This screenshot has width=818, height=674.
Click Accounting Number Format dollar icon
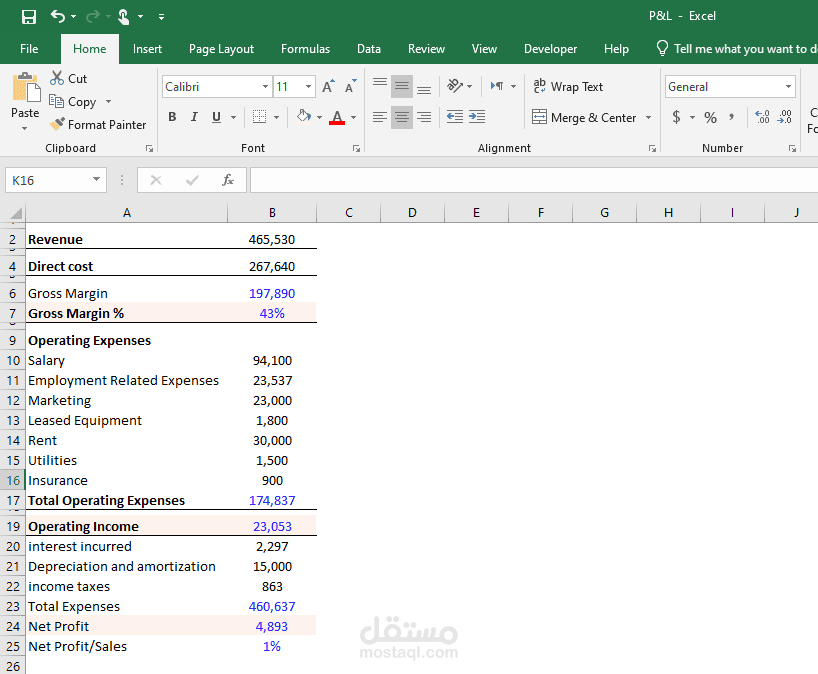coord(676,117)
